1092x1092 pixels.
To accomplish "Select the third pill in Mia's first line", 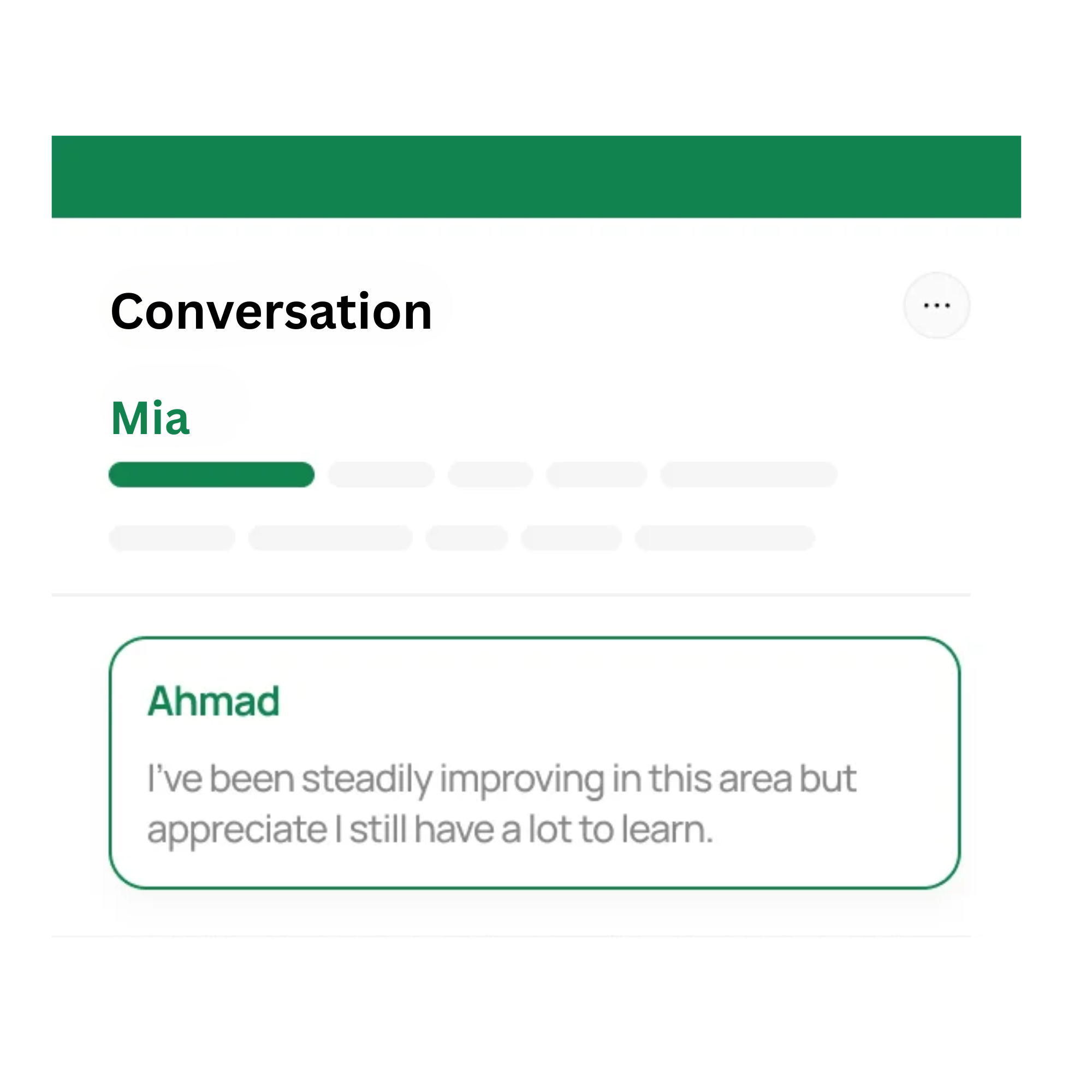I will click(491, 474).
